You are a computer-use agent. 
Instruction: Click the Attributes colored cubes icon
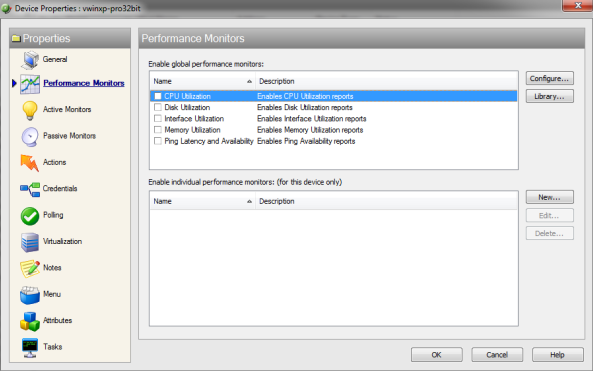click(x=30, y=321)
